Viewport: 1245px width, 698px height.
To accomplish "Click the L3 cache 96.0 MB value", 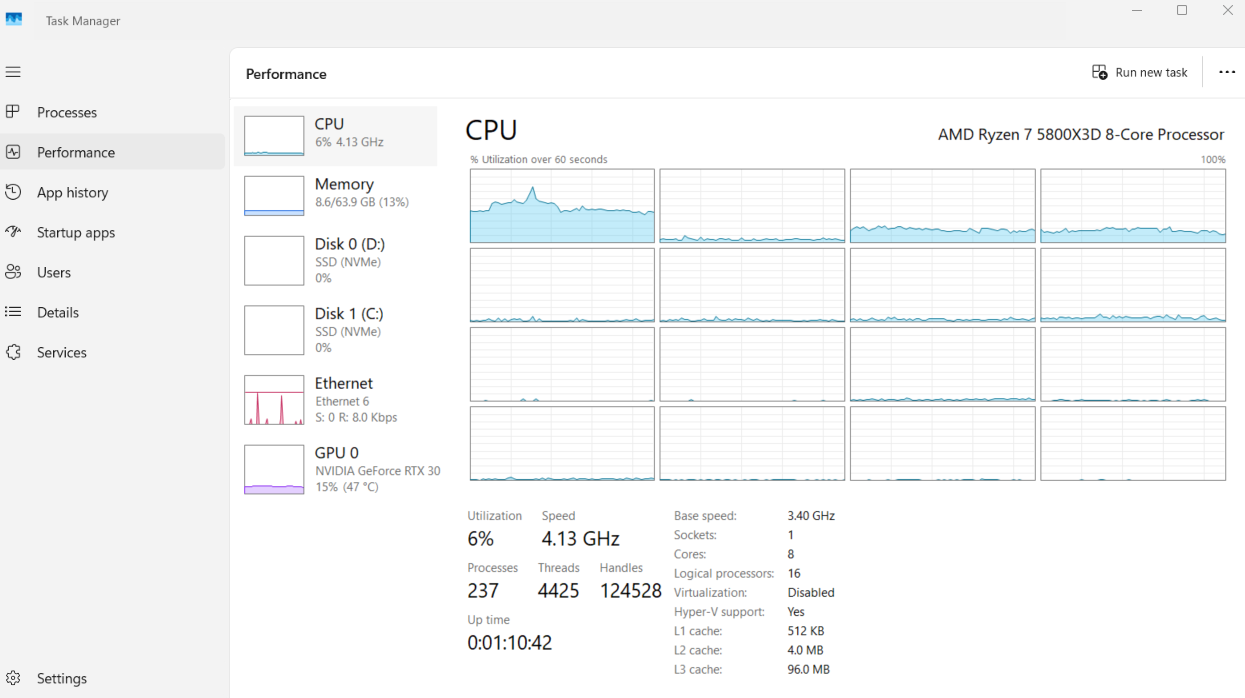I will point(809,670).
